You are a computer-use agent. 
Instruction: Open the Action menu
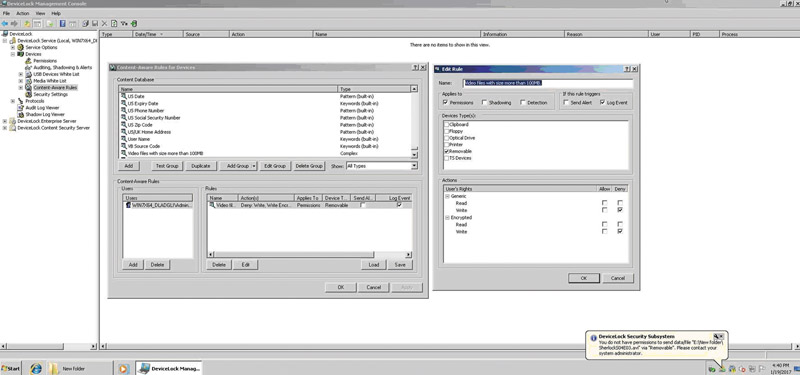pos(22,13)
